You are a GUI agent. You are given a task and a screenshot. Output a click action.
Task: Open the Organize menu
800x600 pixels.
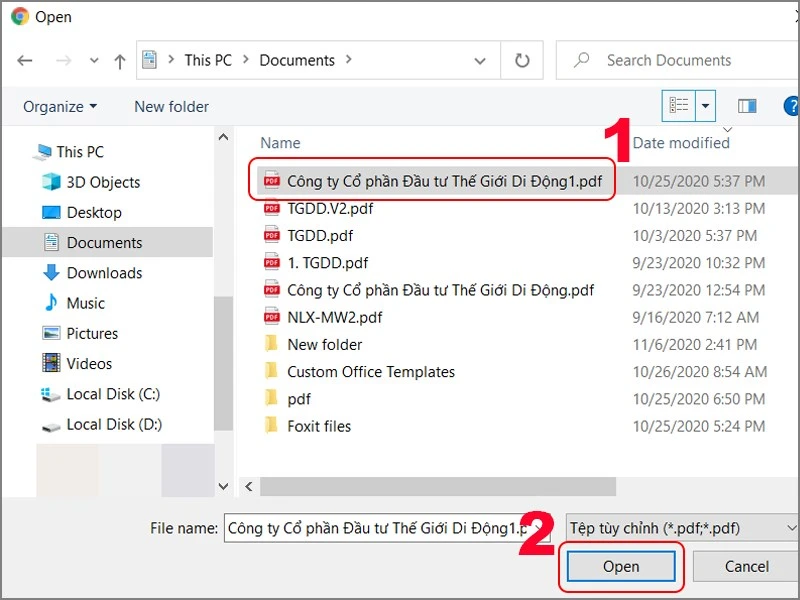60,107
